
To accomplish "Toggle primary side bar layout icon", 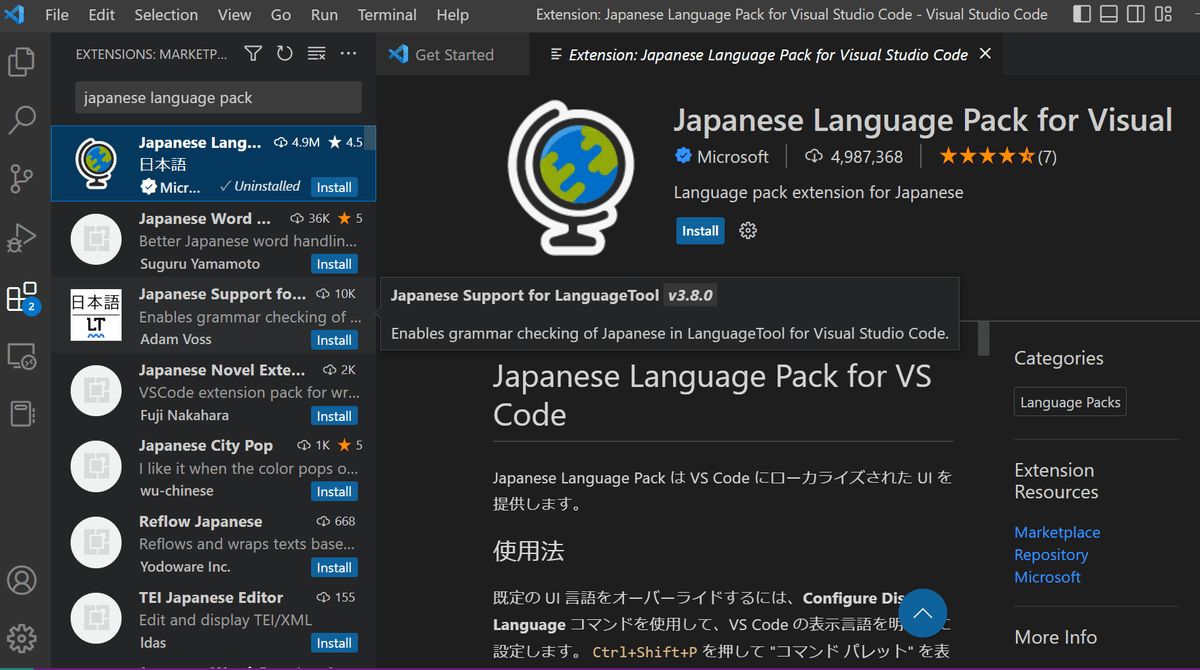I will [1082, 15].
